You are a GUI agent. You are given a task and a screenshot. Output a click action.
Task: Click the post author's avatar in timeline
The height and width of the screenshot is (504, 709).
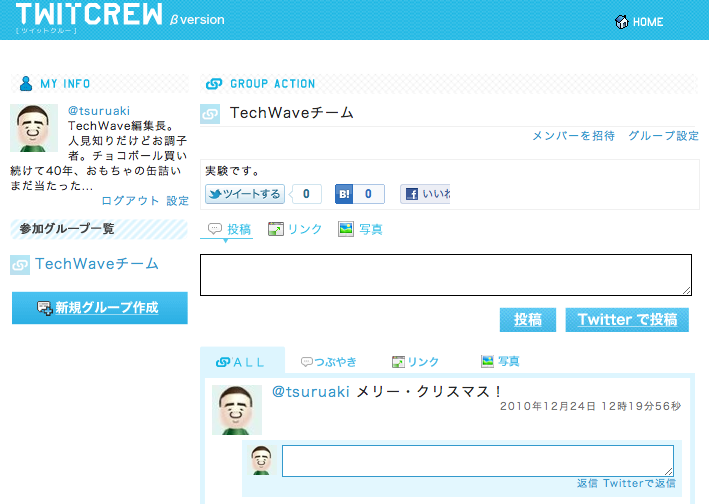click(237, 410)
